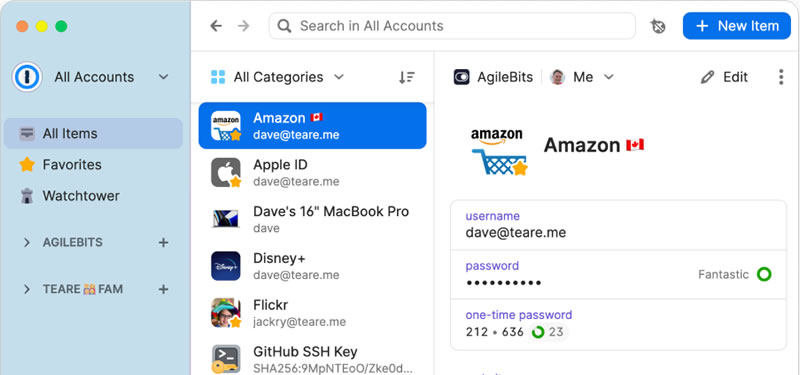Click the plus icon next to TEARE FAM
Image resolution: width=800 pixels, height=375 pixels.
pyautogui.click(x=163, y=289)
